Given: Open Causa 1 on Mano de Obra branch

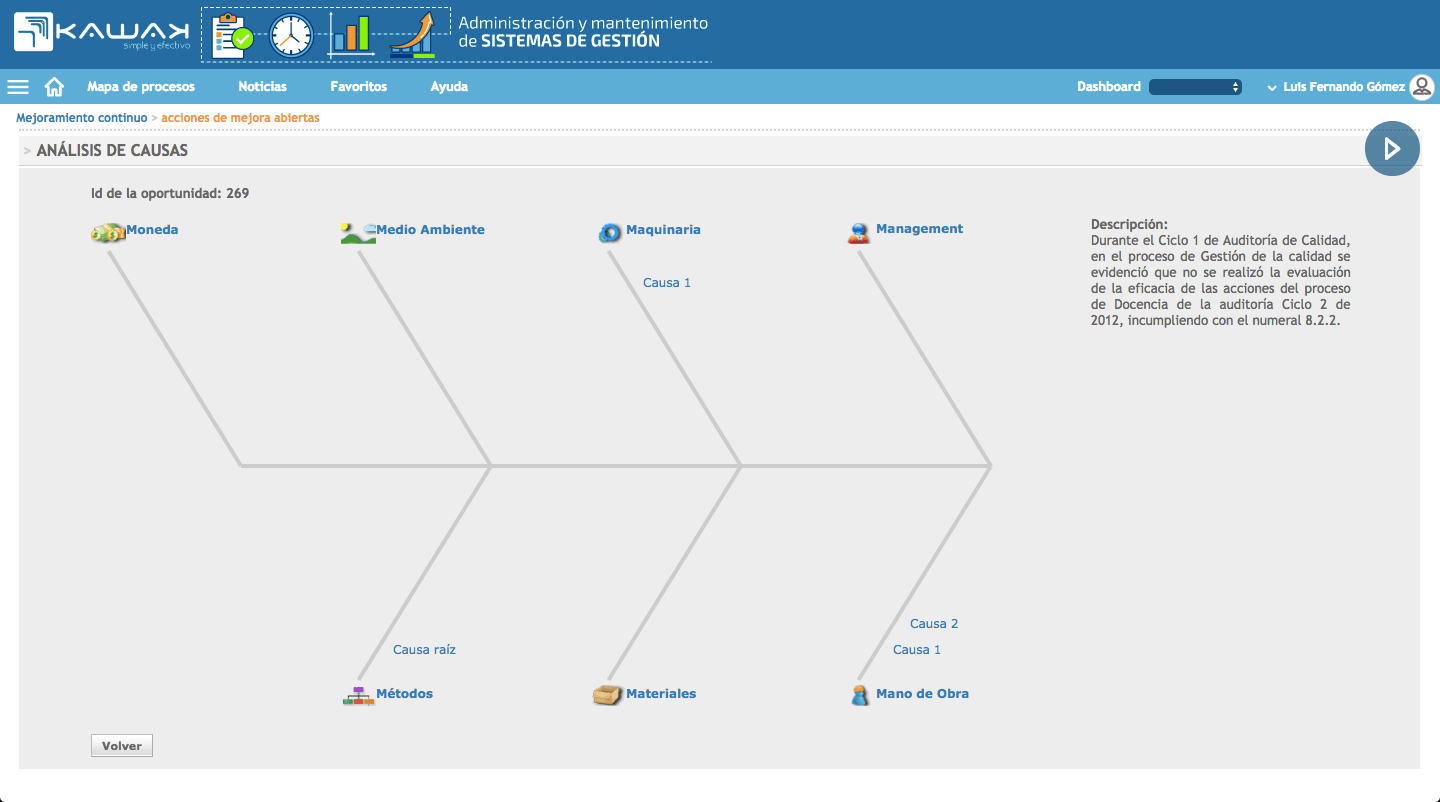Looking at the screenshot, I should click(917, 650).
